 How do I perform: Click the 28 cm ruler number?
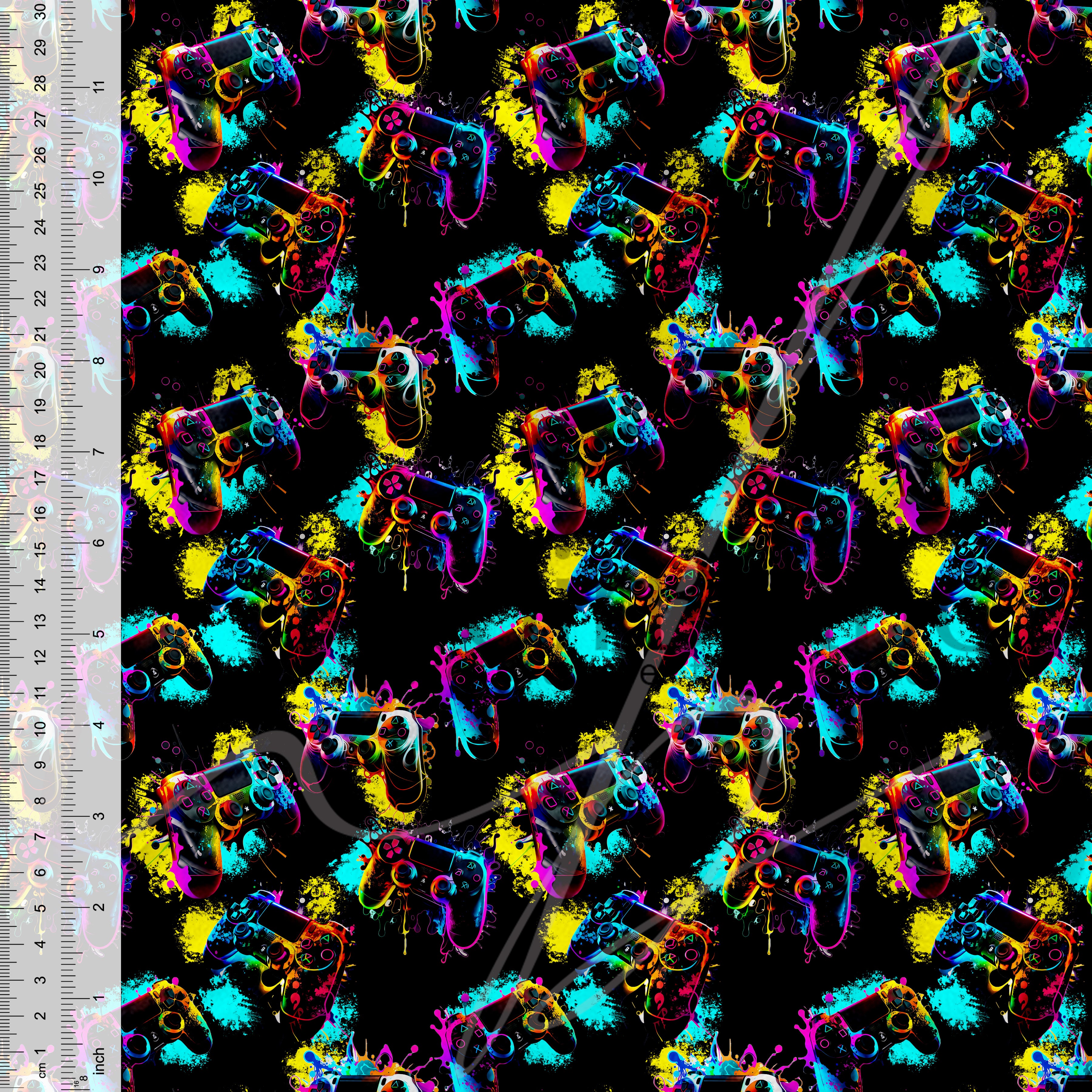pos(41,83)
